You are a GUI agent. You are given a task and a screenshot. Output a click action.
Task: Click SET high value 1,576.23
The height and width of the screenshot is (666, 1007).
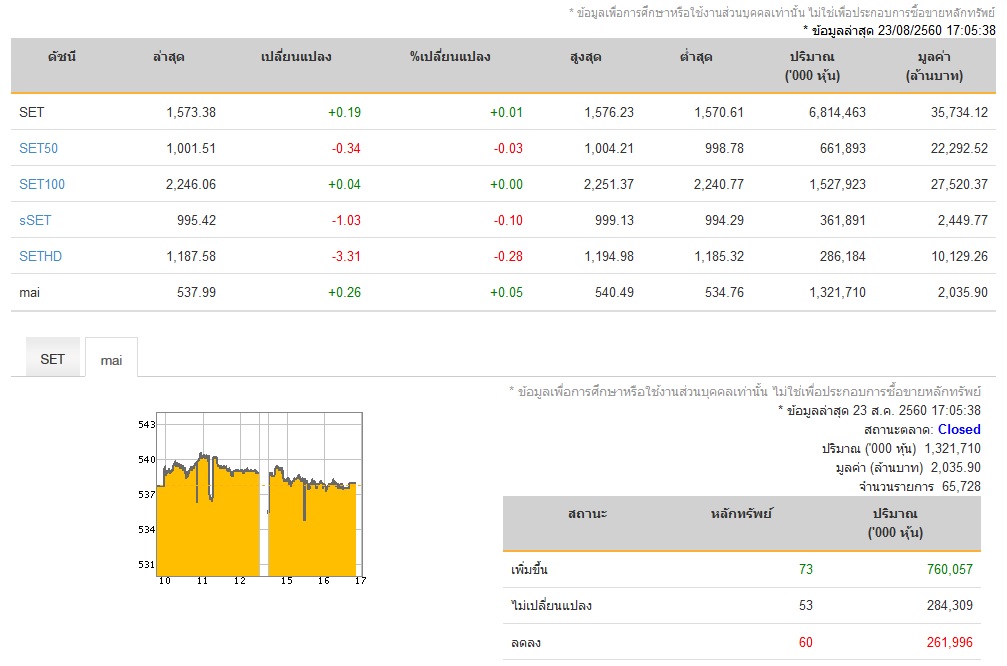tap(609, 112)
